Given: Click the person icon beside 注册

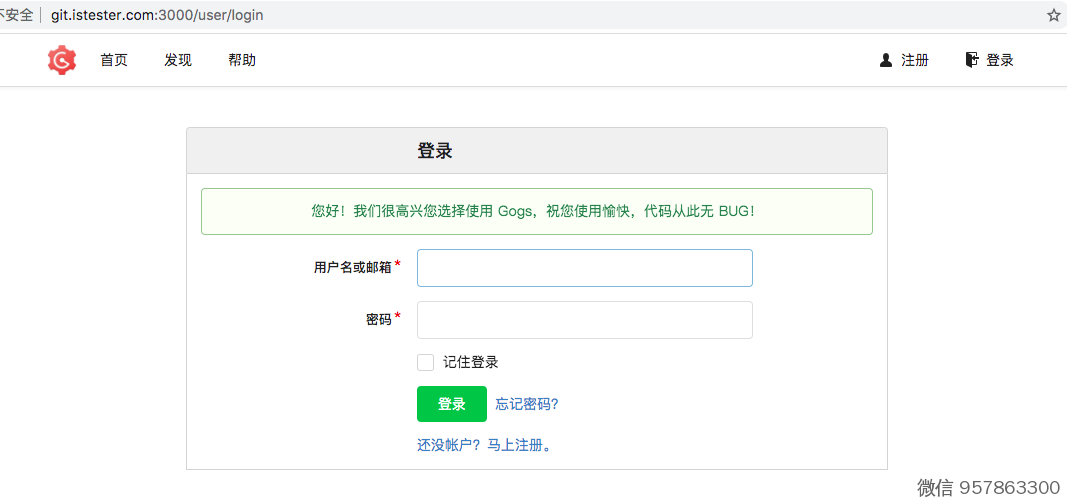Looking at the screenshot, I should [x=885, y=60].
